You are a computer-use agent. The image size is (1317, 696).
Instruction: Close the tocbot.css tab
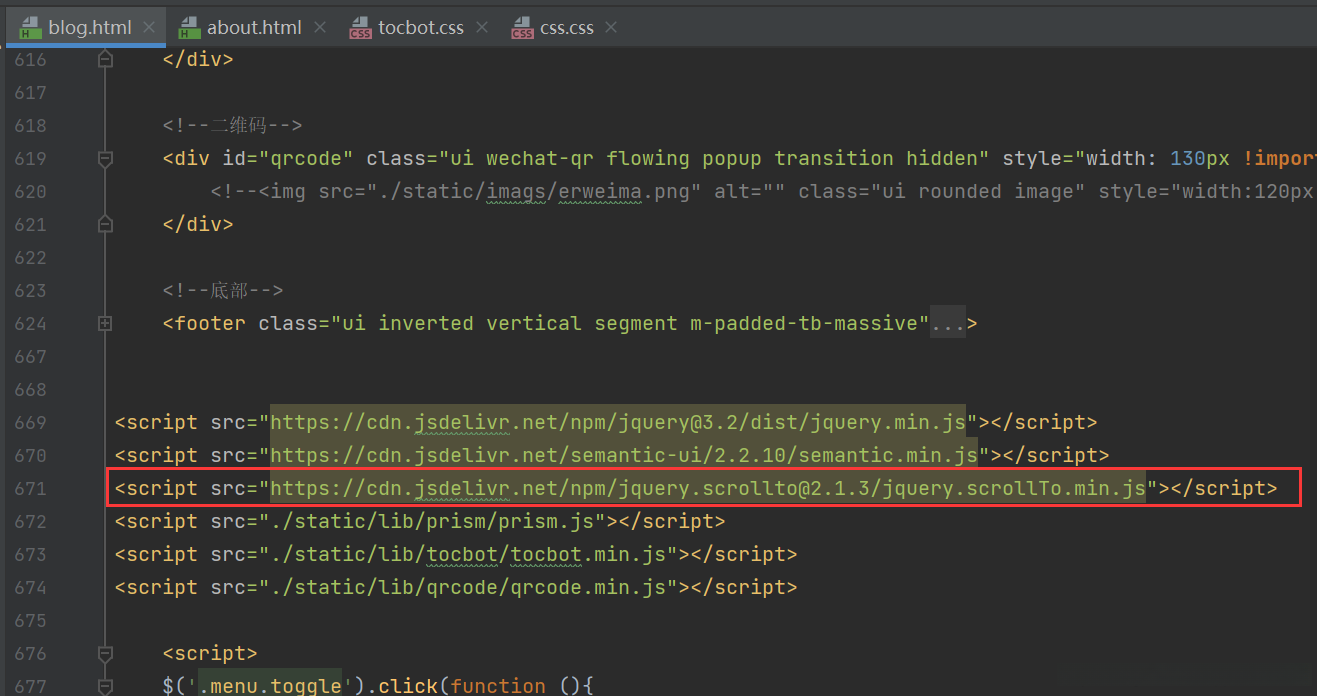[x=482, y=27]
